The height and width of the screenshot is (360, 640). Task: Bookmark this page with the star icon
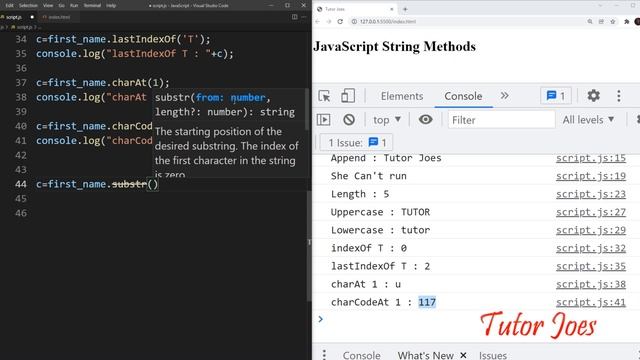(x=613, y=22)
